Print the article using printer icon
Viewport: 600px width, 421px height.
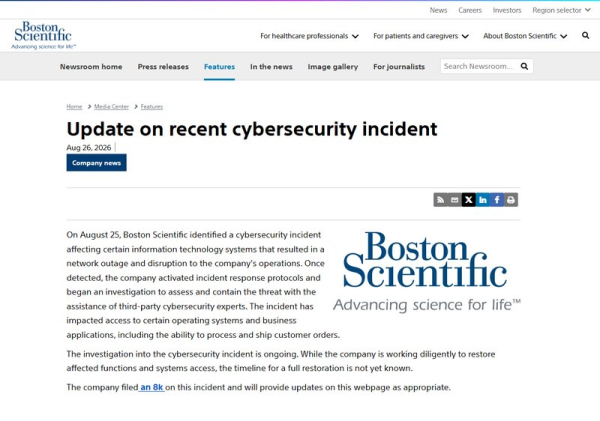[x=511, y=200]
